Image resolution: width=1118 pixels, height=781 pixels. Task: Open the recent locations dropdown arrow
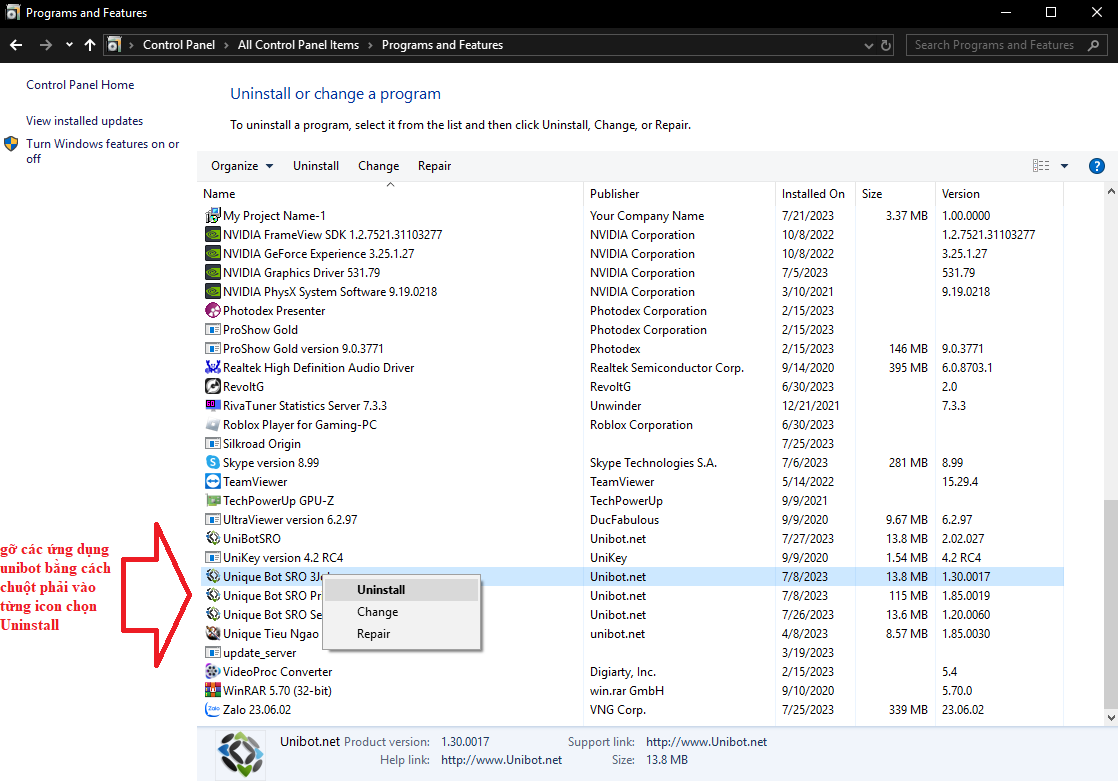(69, 44)
